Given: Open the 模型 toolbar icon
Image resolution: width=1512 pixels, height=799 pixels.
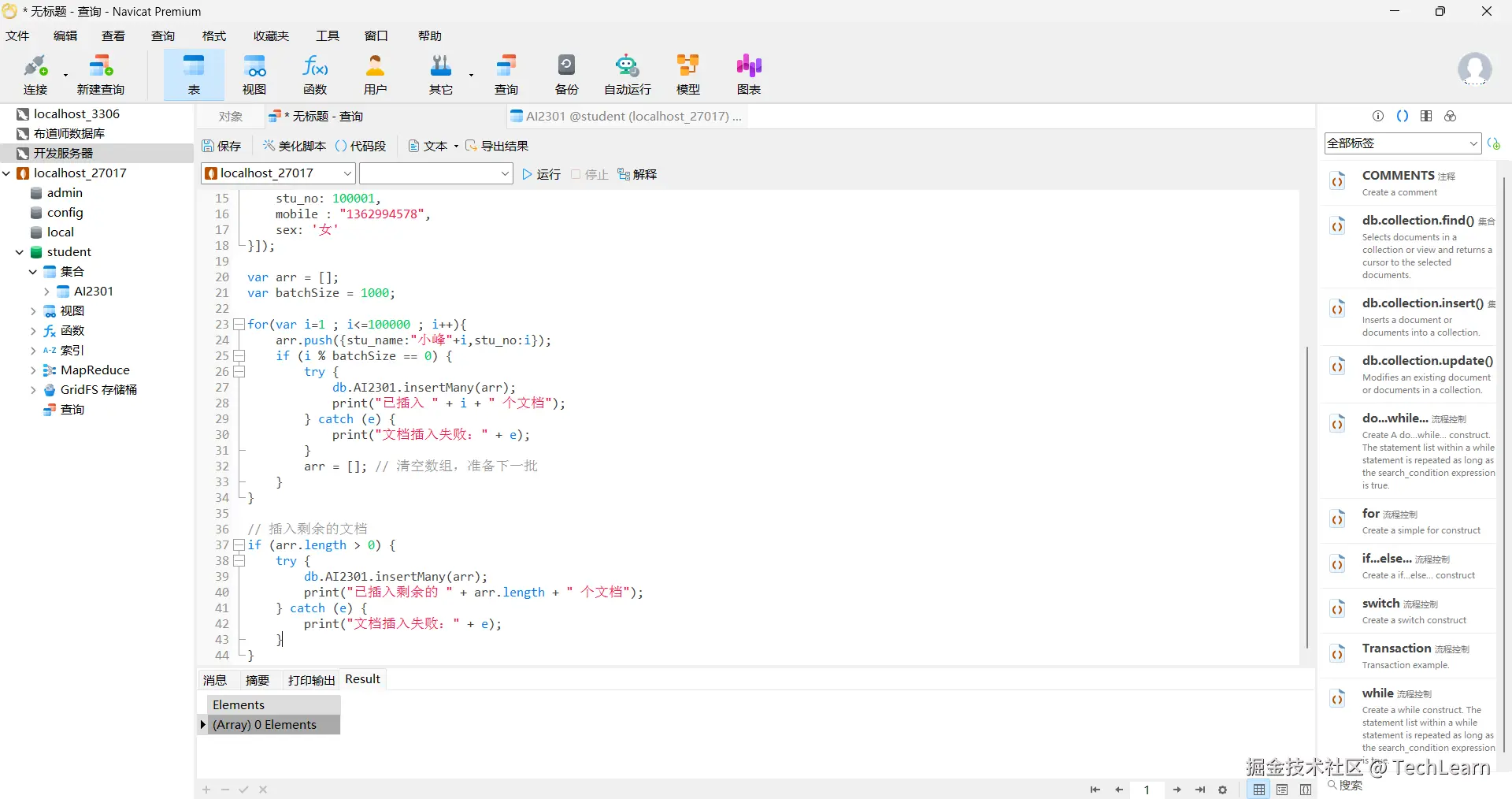Looking at the screenshot, I should coord(688,74).
